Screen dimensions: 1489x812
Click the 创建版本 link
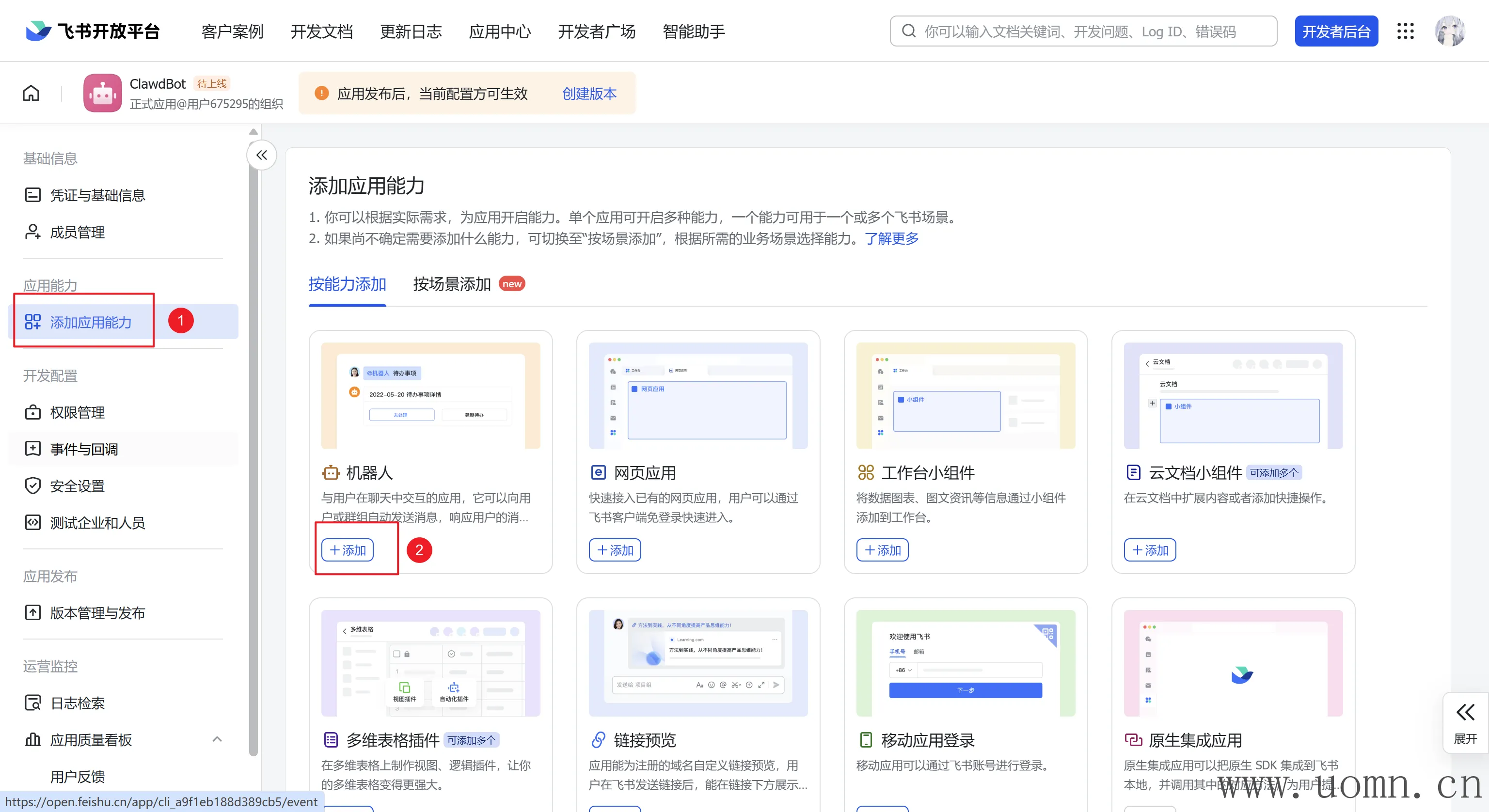[x=589, y=94]
